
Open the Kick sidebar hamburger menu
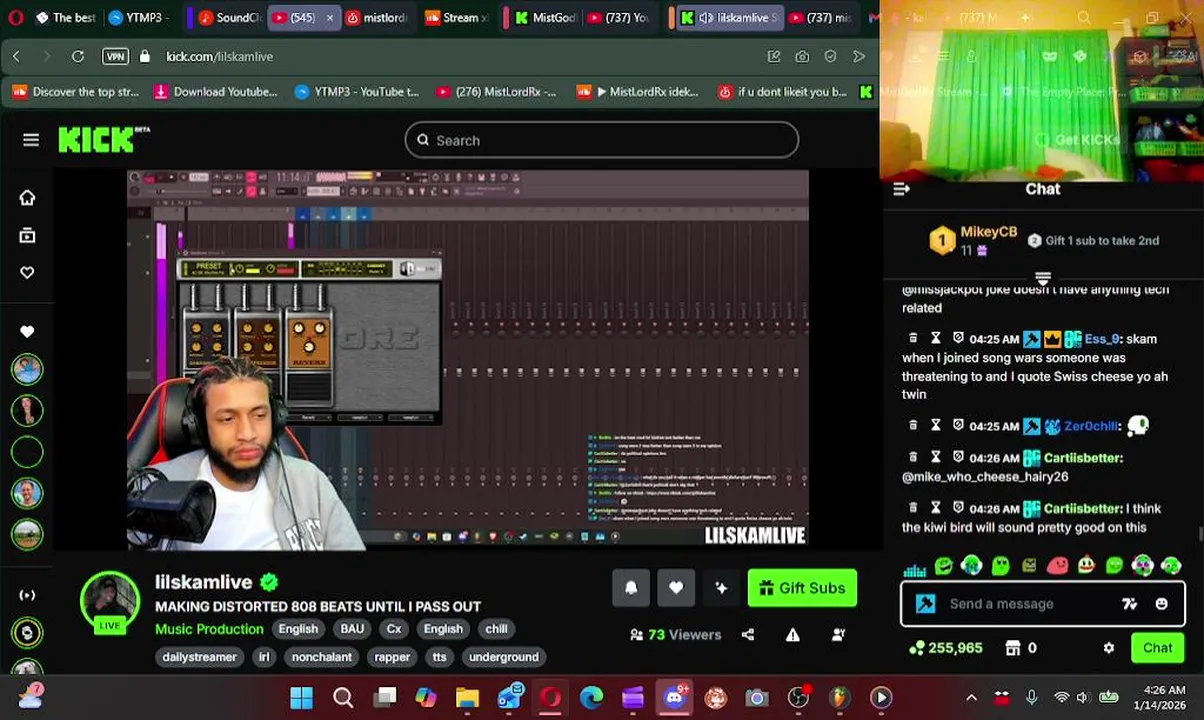(x=31, y=140)
